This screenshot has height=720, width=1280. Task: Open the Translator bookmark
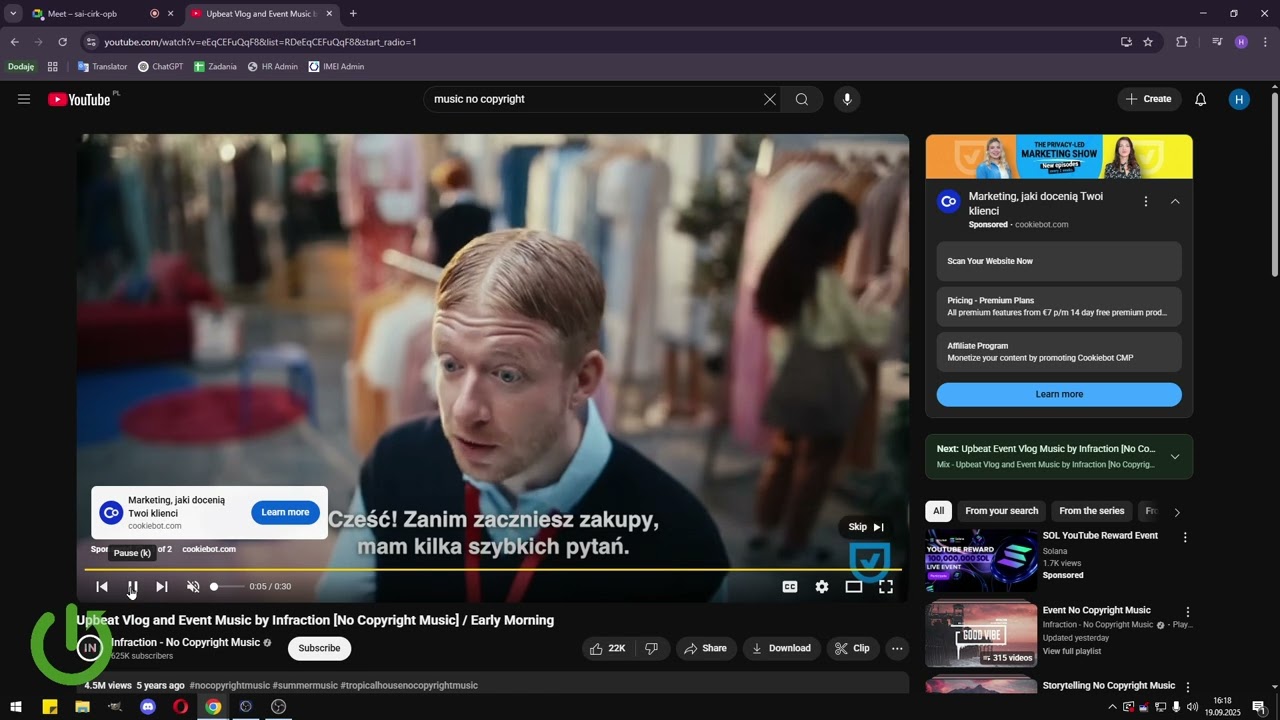[x=103, y=67]
